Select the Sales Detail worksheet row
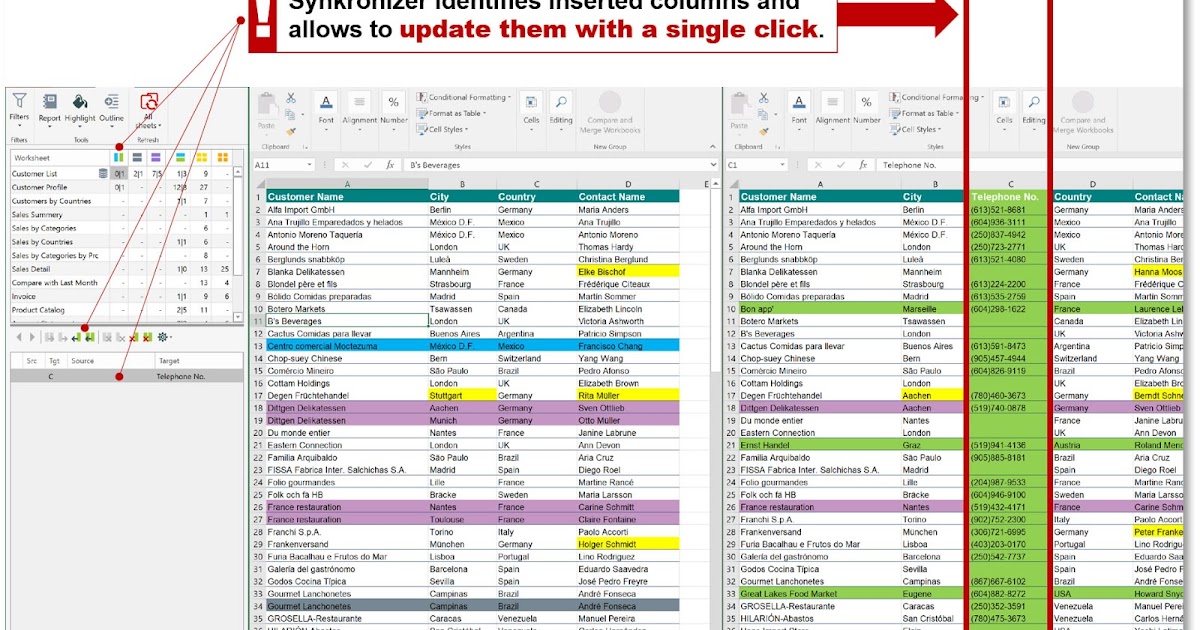This screenshot has width=1200, height=630. point(120,269)
